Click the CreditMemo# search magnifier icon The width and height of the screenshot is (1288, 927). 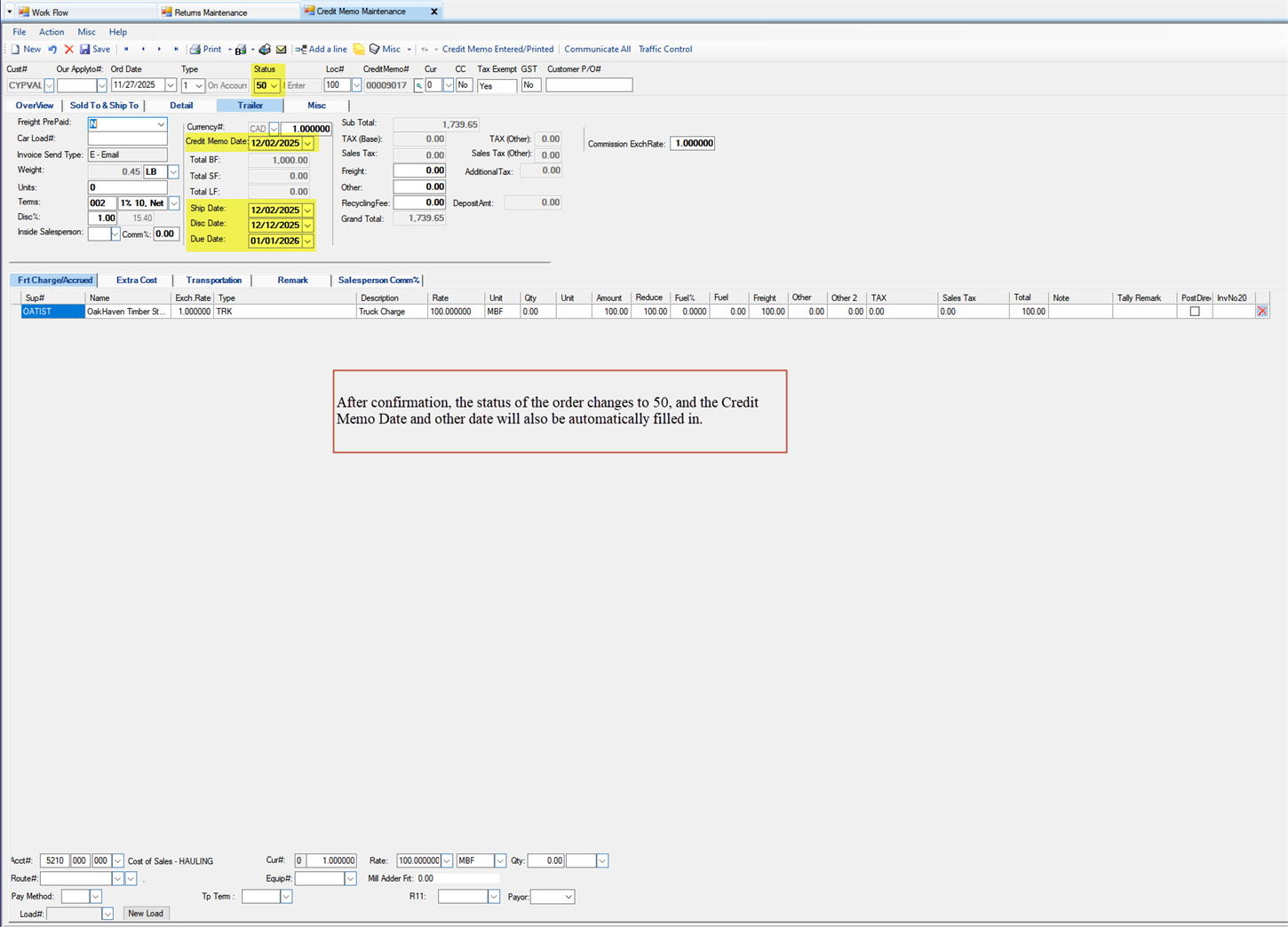pos(418,86)
